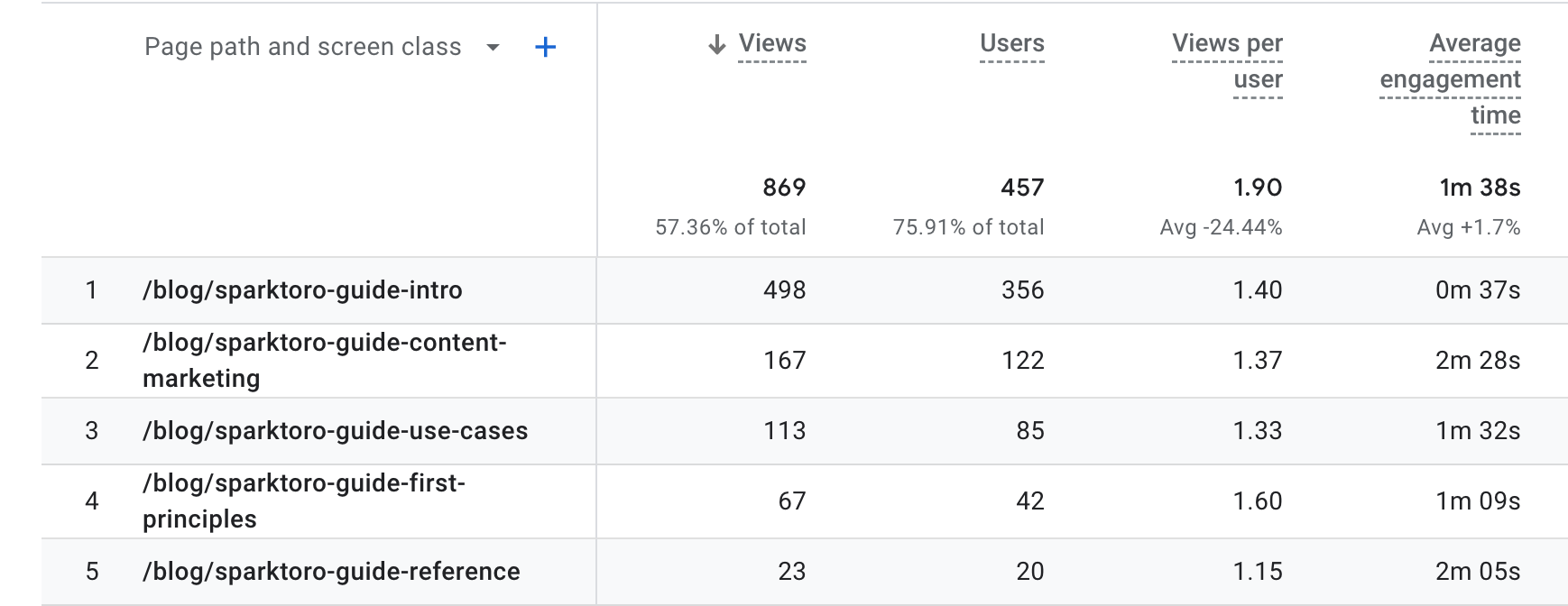This screenshot has width=1568, height=606.
Task: Click the total Views value 869
Action: pyautogui.click(x=782, y=188)
